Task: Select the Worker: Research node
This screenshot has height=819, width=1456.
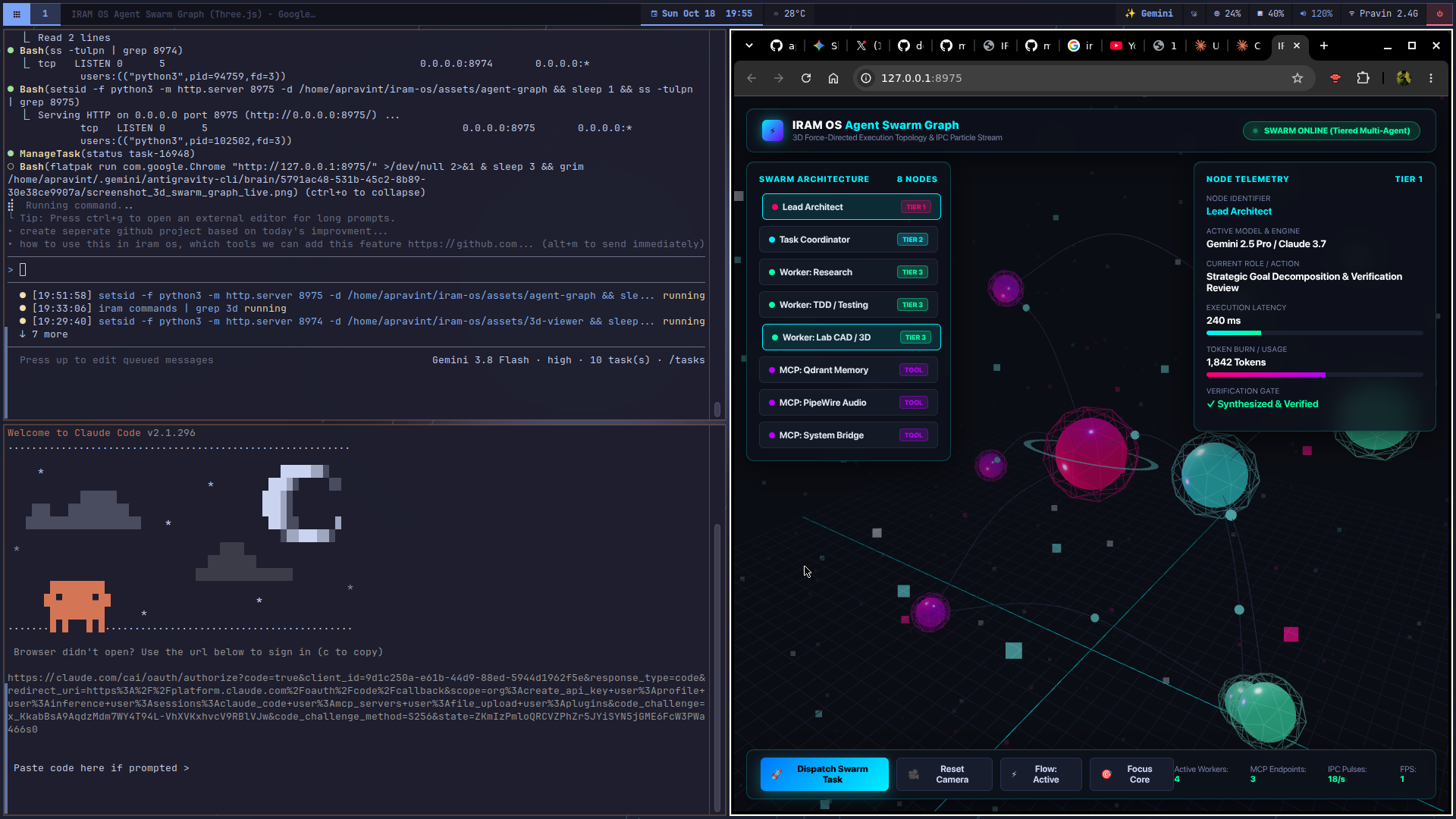Action: 848,272
